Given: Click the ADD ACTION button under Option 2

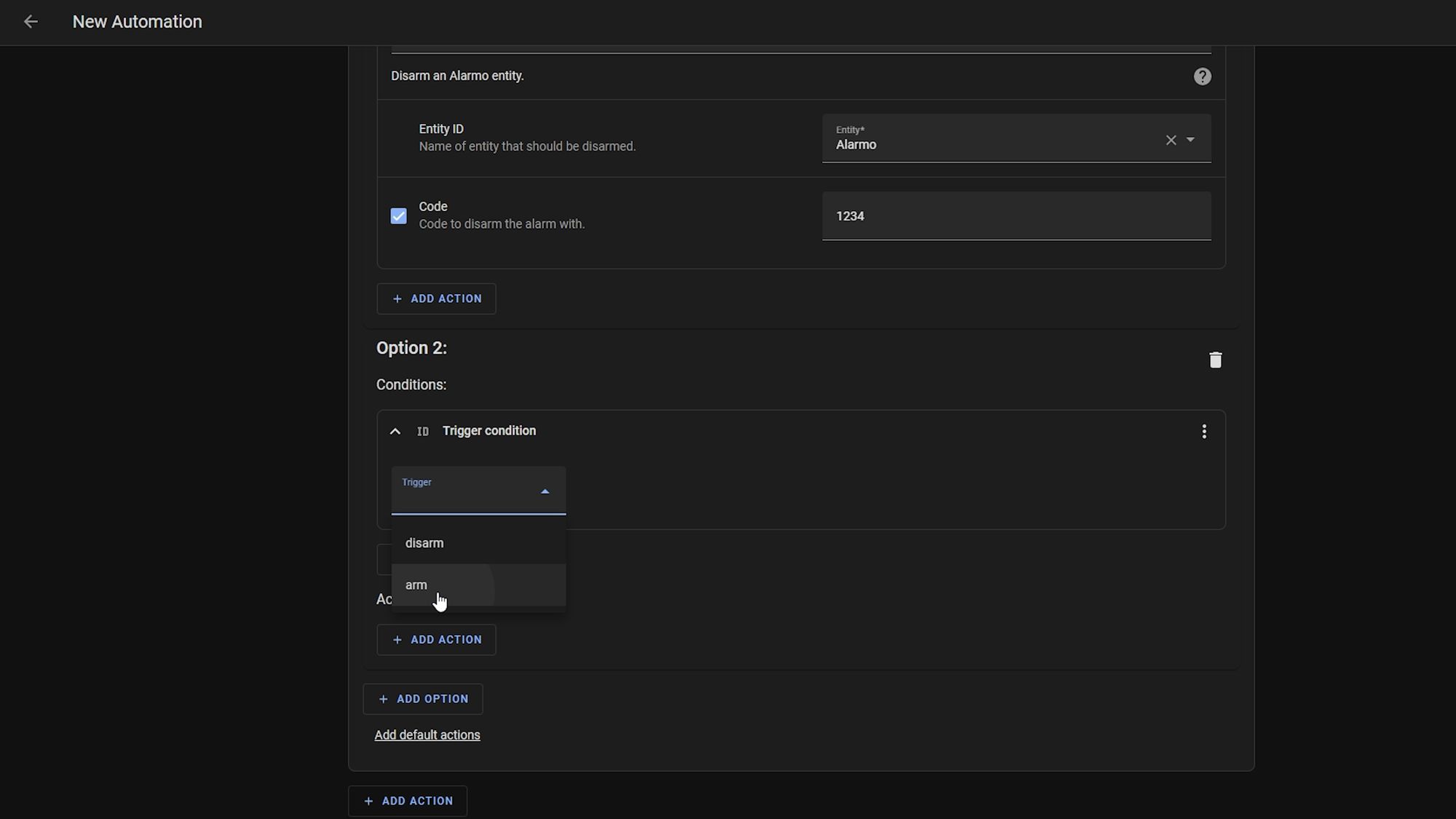Looking at the screenshot, I should point(436,639).
